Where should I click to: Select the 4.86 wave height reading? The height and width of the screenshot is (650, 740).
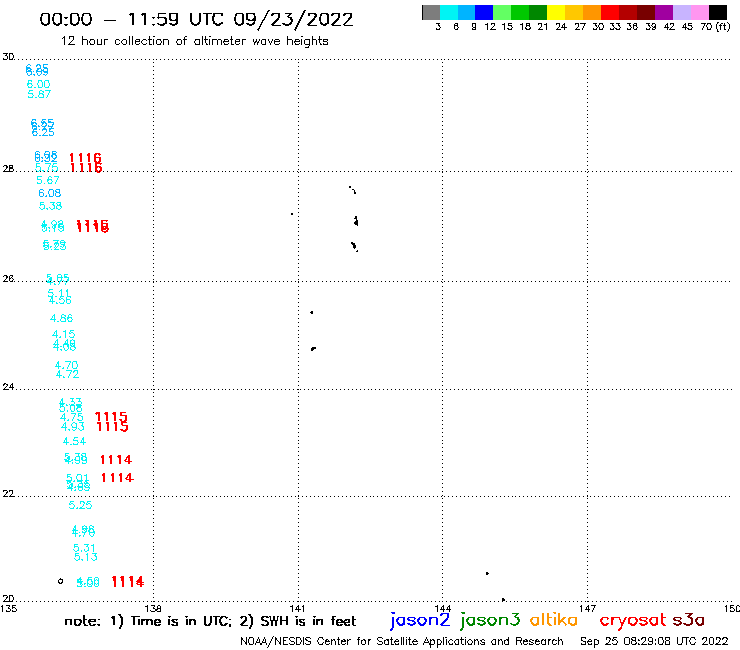point(62,318)
